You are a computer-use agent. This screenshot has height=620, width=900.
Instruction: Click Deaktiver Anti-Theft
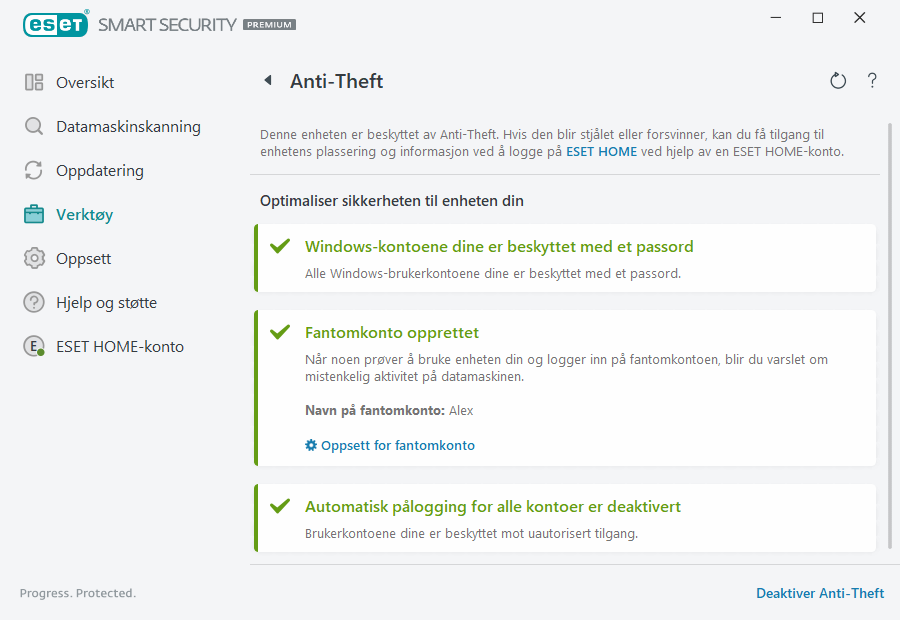[x=820, y=593]
